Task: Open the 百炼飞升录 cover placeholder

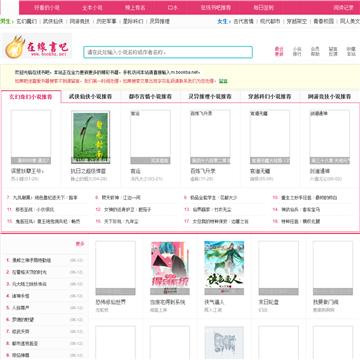Action: (x=210, y=137)
